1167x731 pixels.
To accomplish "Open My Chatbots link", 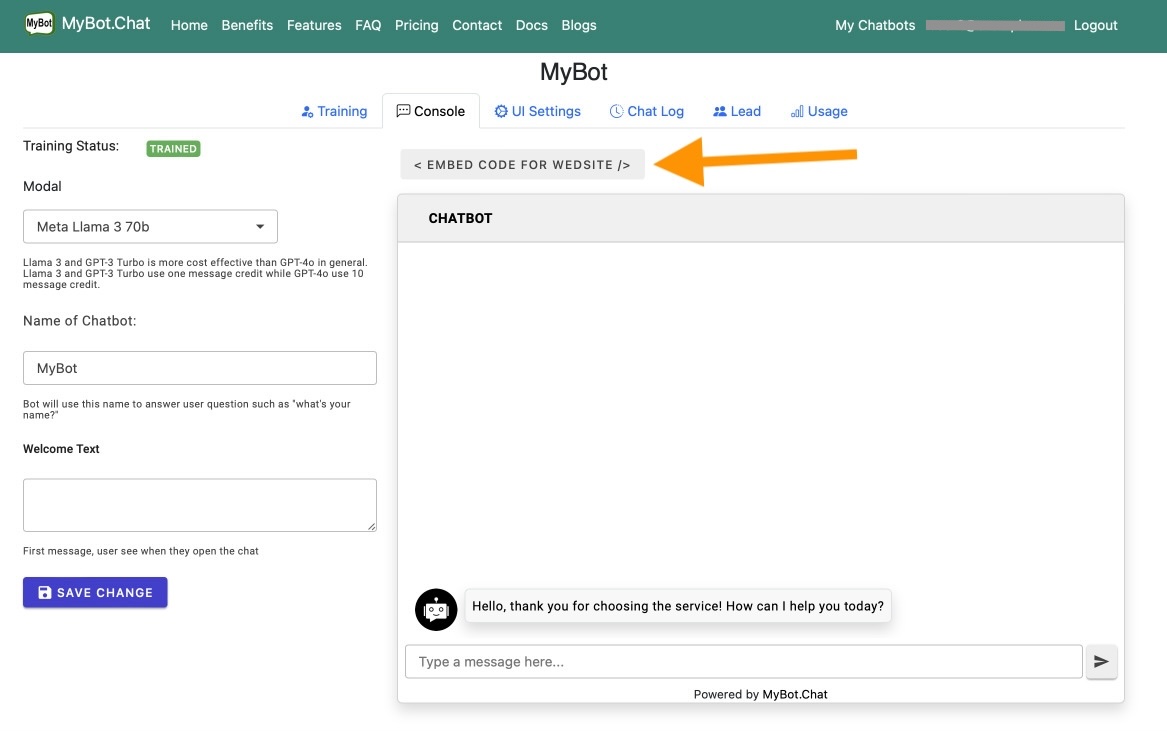I will 875,25.
